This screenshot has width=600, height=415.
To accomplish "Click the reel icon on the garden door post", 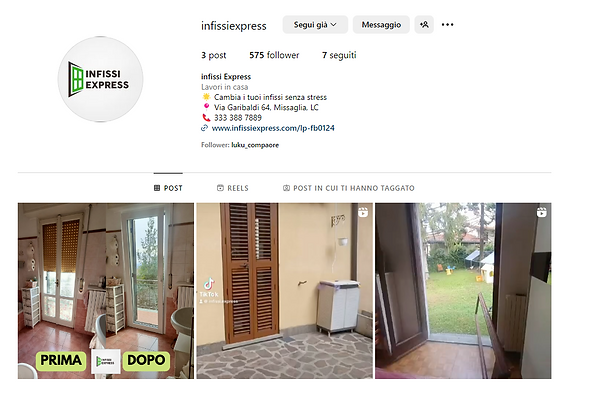I will pyautogui.click(x=541, y=212).
